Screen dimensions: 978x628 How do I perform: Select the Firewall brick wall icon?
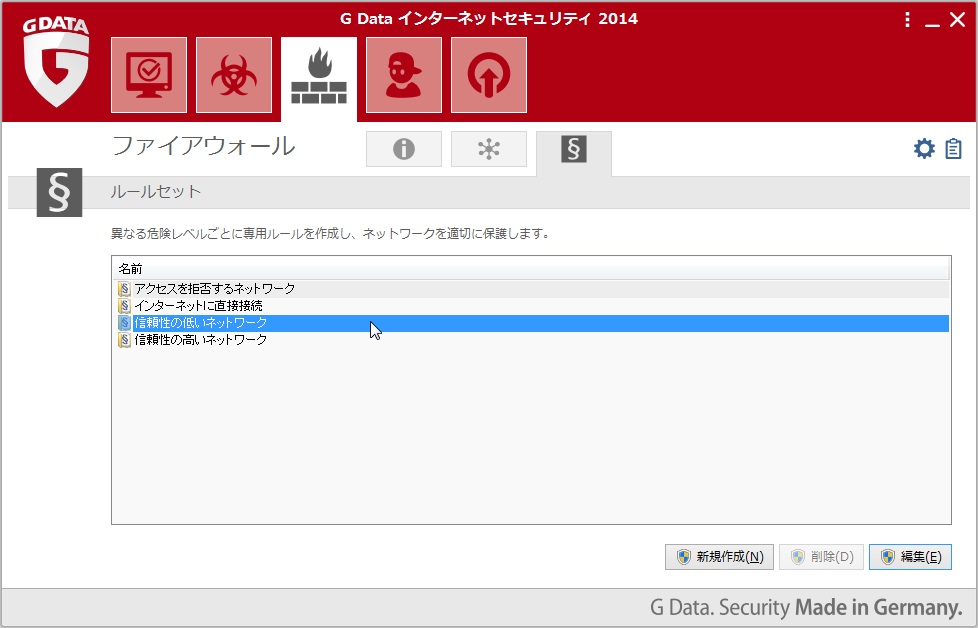pyautogui.click(x=319, y=77)
